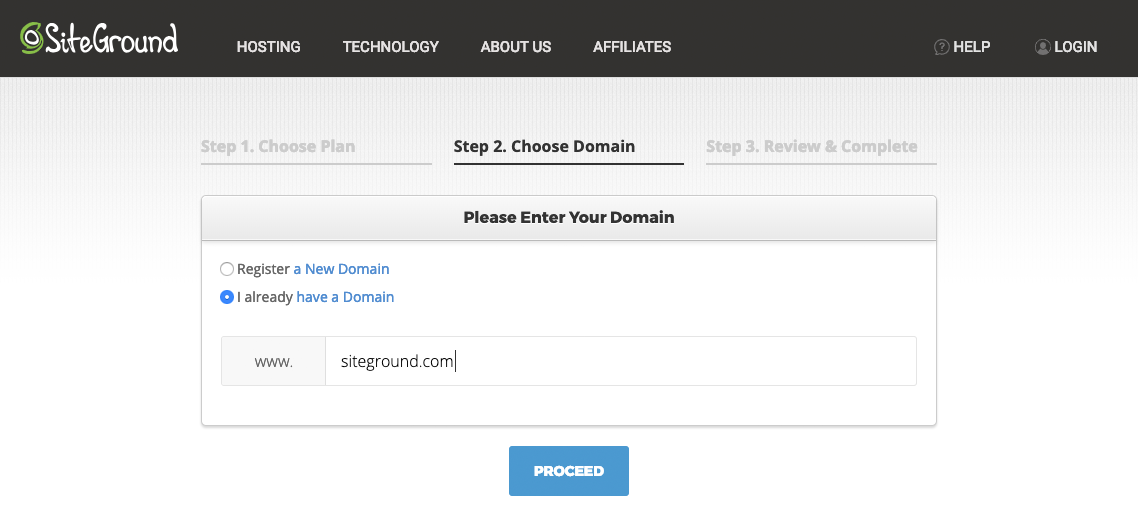This screenshot has height=516, width=1138.
Task: Click the PROCEED button
Action: coord(568,471)
